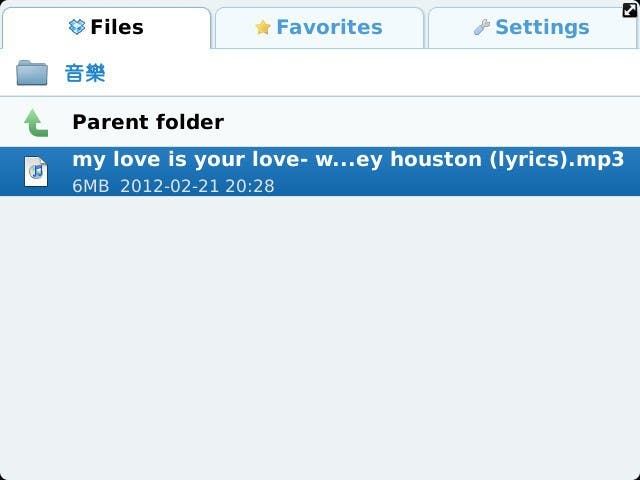The image size is (640, 480).
Task: Open the Favorites tab
Action: (x=320, y=28)
